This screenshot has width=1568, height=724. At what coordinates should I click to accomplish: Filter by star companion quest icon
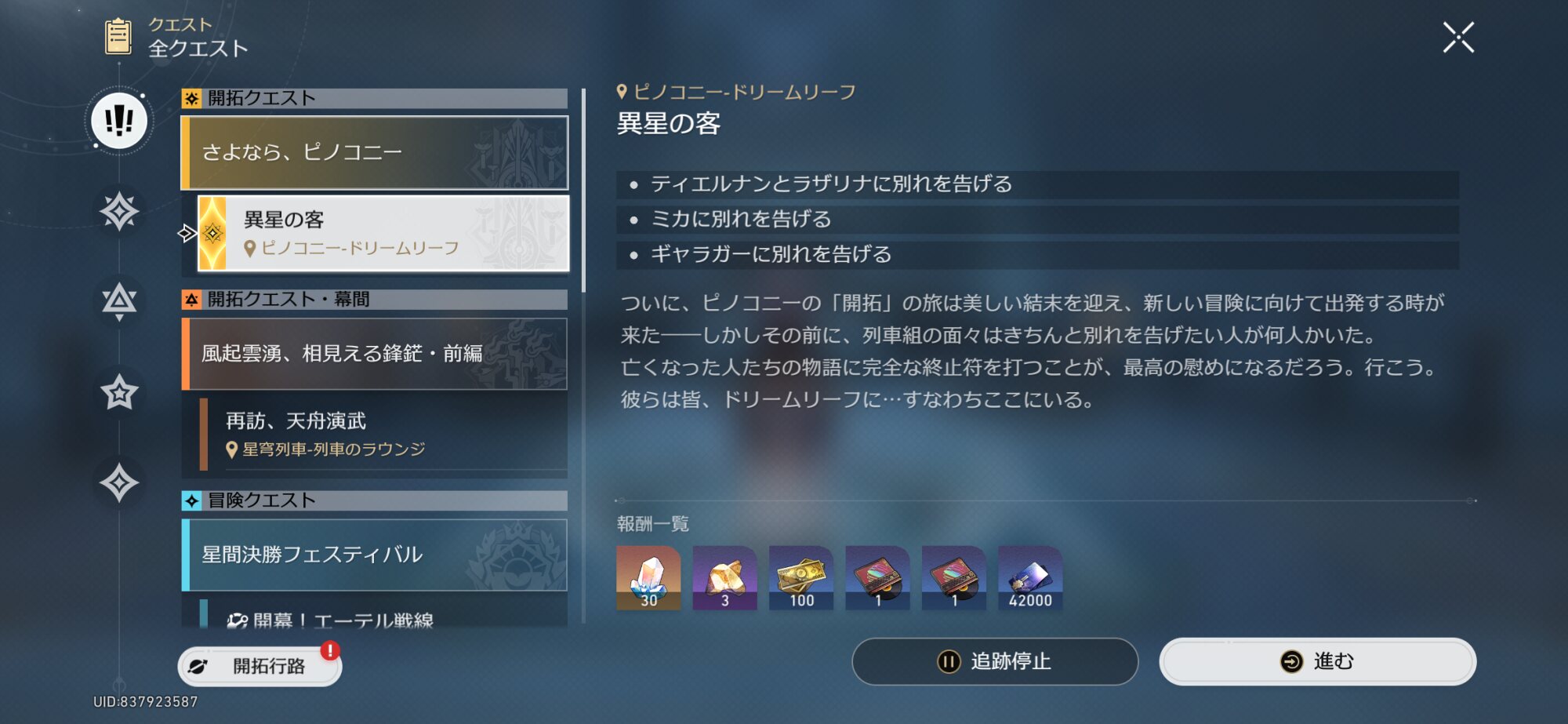point(119,392)
